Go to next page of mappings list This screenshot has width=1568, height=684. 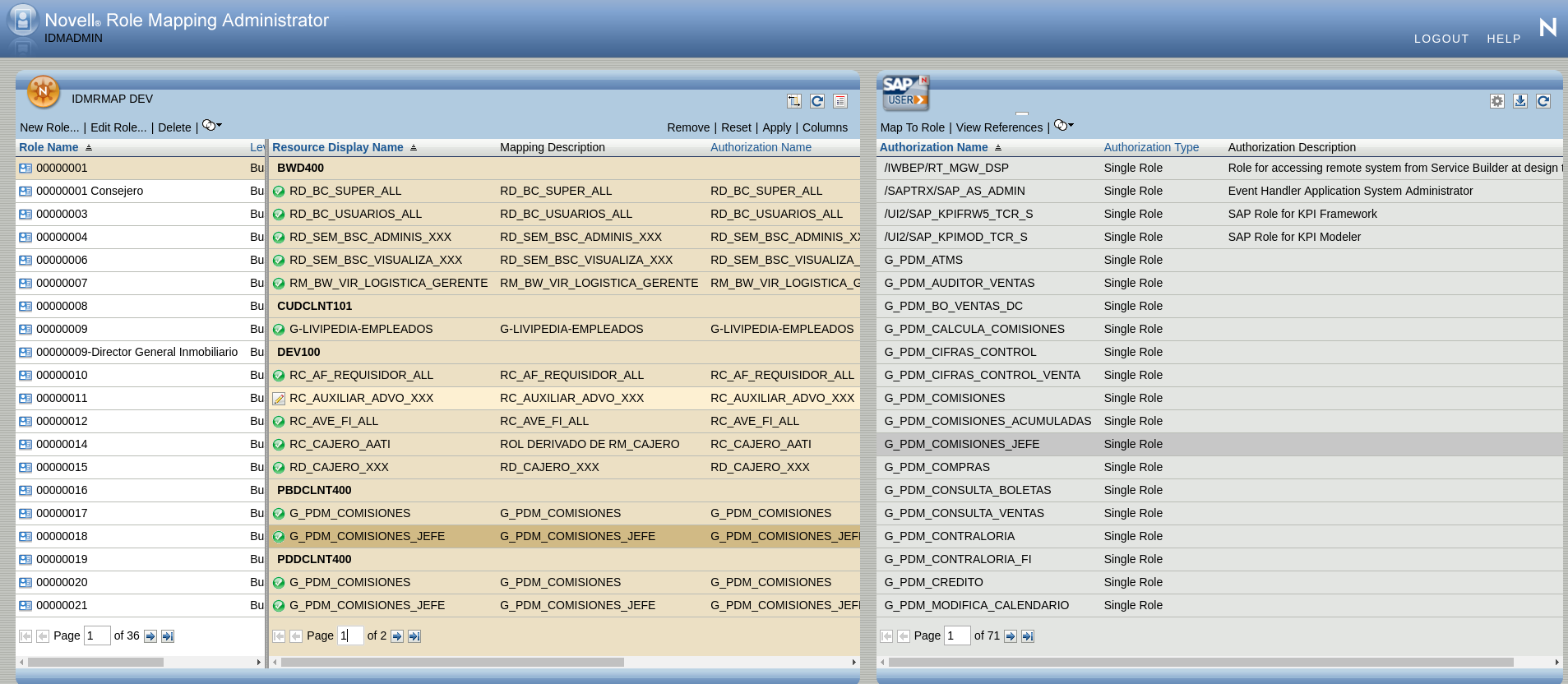click(397, 636)
